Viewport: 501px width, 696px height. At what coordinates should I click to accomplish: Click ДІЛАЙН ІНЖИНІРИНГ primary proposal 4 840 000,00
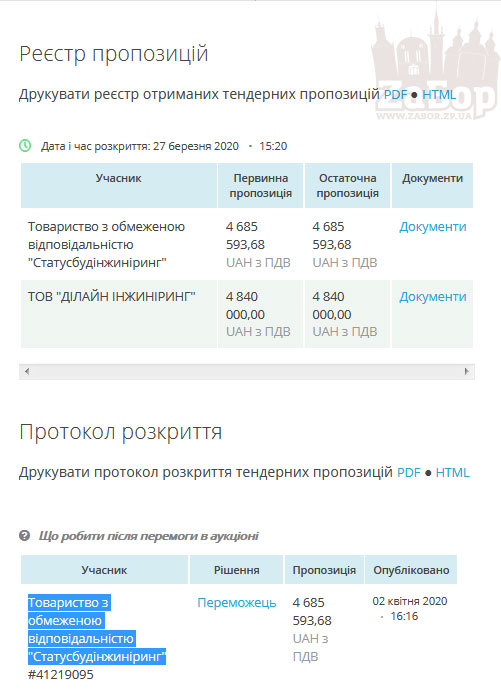coord(245,305)
